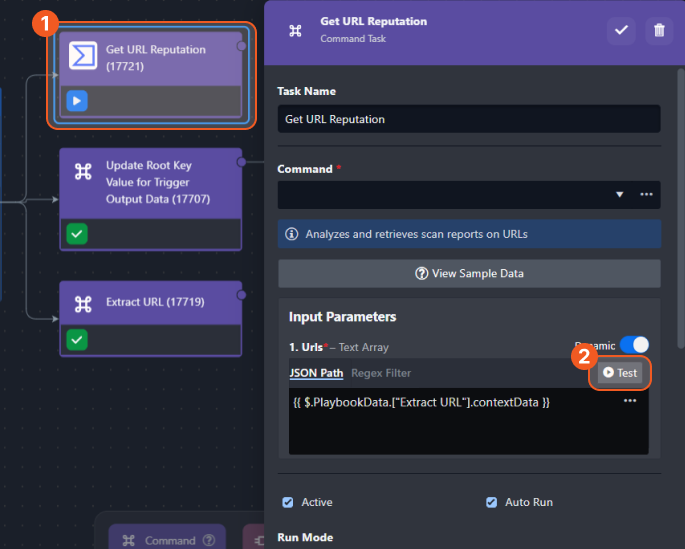Click into the Task Name field
The height and width of the screenshot is (549, 685).
pos(469,119)
